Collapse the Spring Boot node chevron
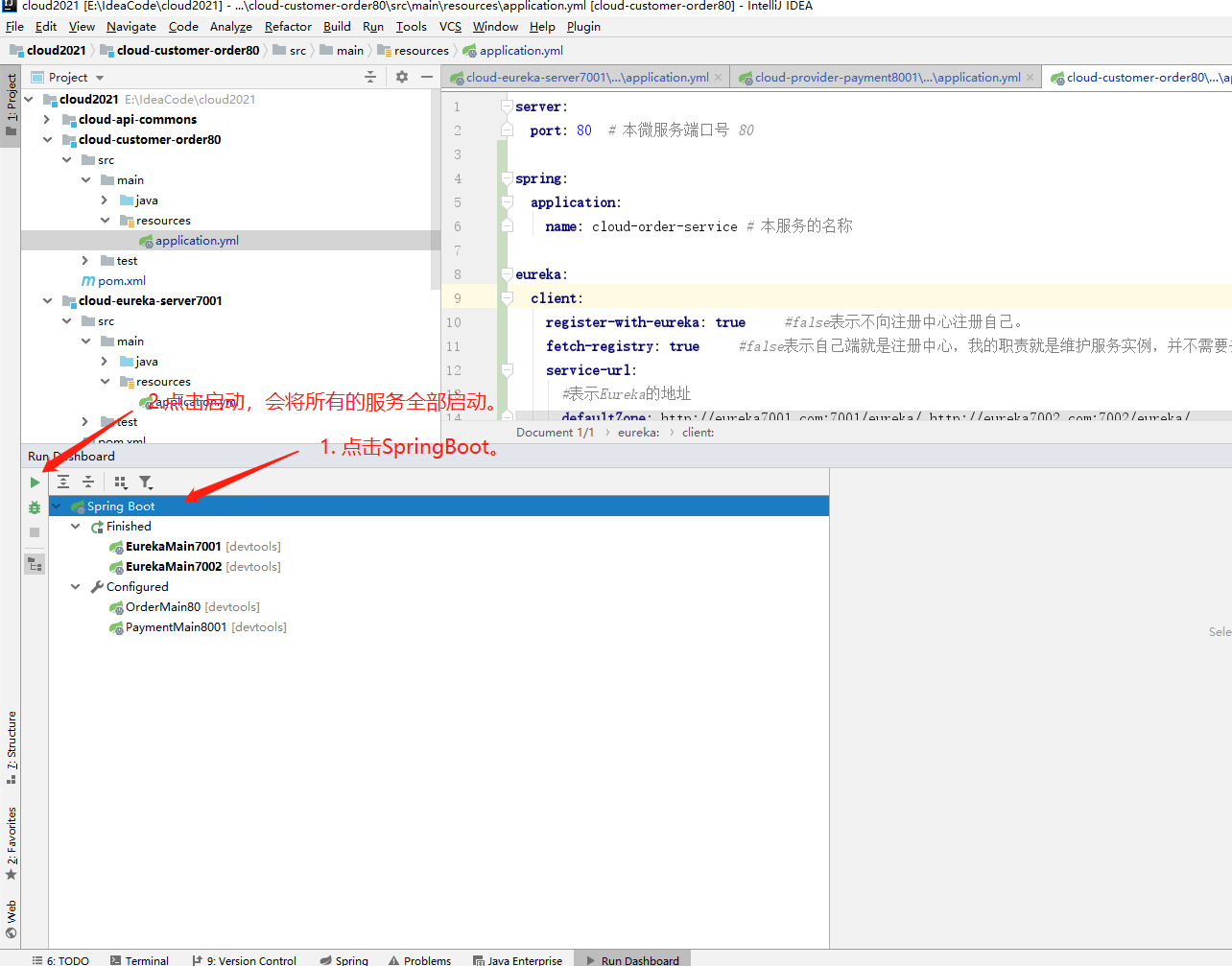 coord(57,506)
